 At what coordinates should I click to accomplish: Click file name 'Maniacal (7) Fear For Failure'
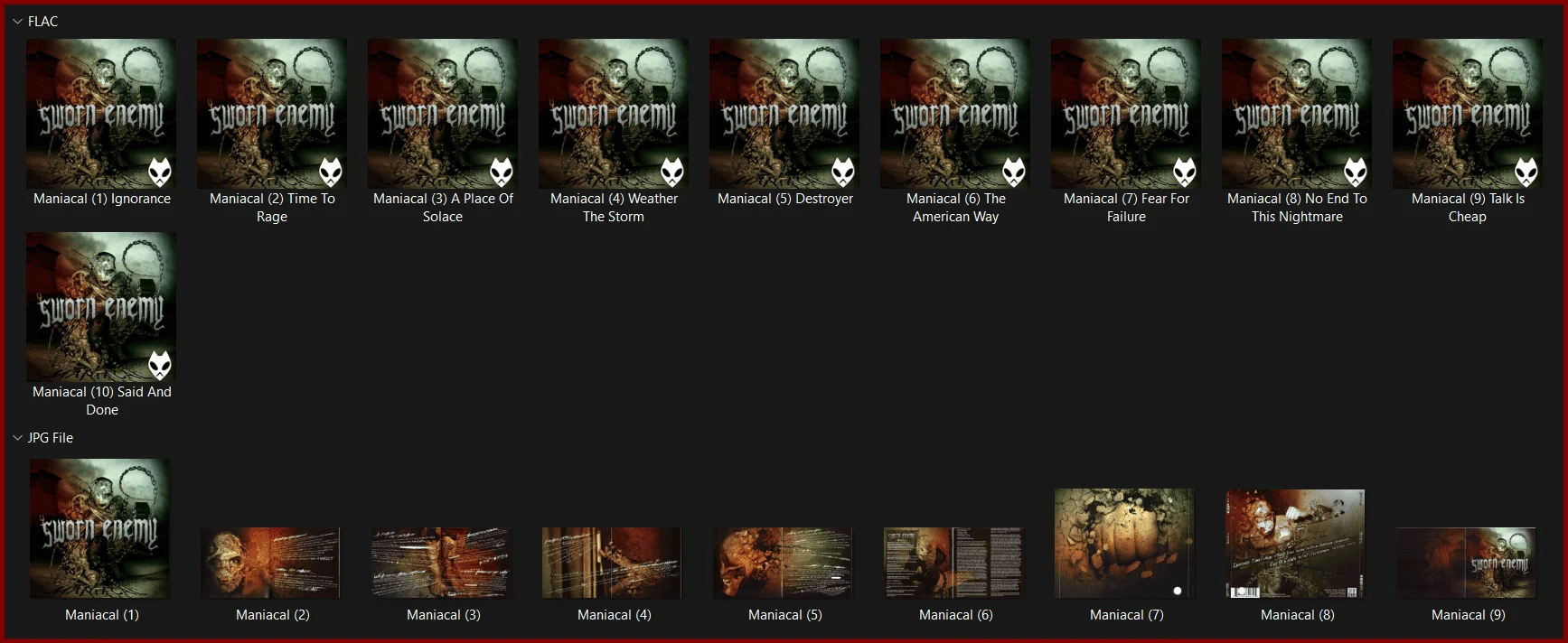(1126, 208)
